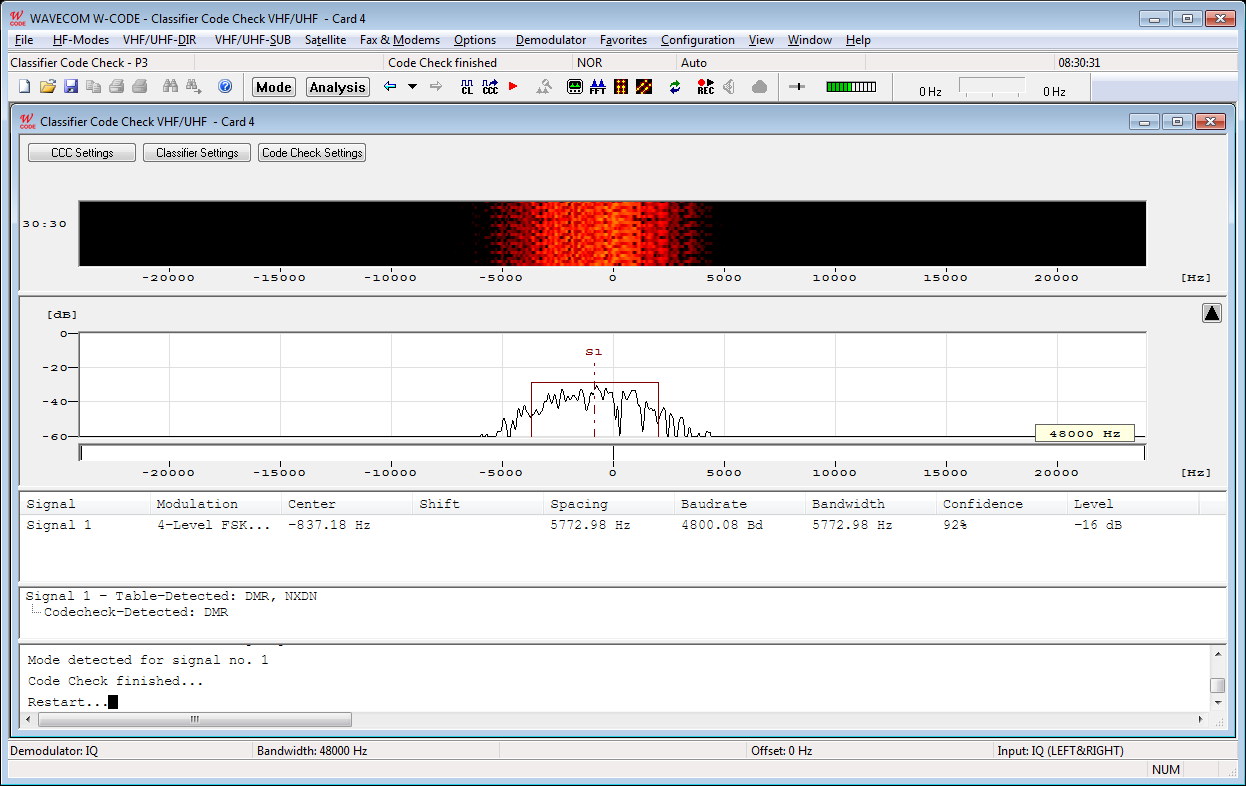This screenshot has width=1246, height=786.
Task: Open the View menu
Action: pos(761,40)
